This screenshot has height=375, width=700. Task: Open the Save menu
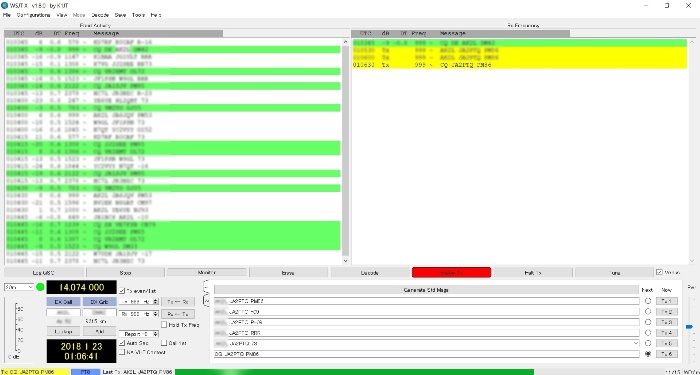coord(121,15)
